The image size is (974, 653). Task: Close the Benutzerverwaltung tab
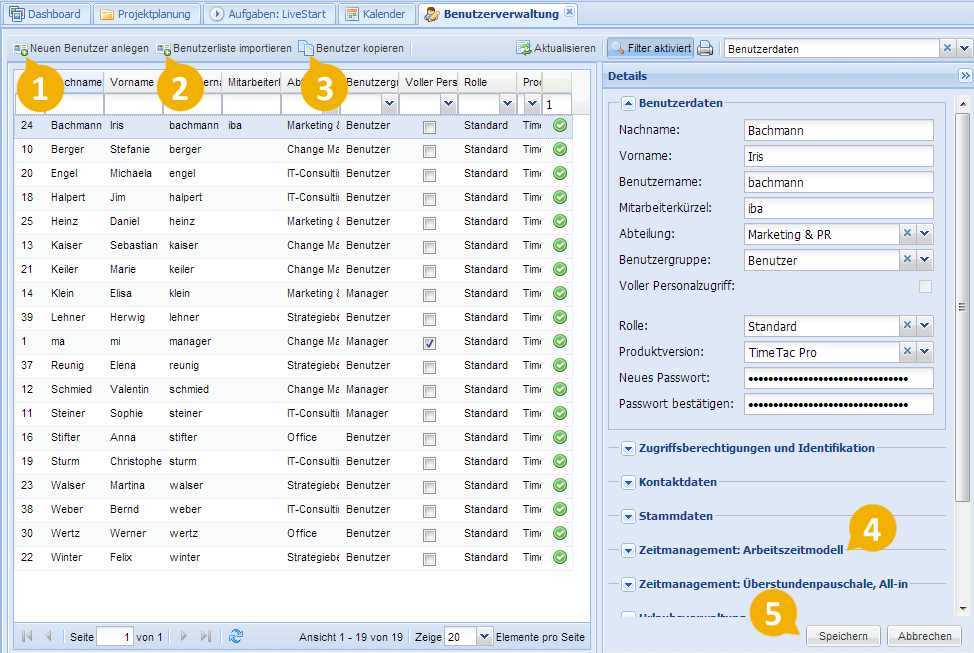569,12
